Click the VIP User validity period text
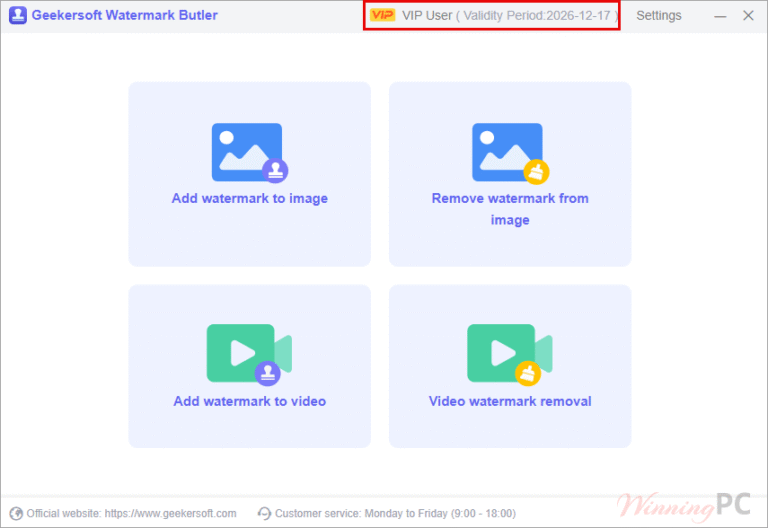The width and height of the screenshot is (768, 528). point(510,16)
